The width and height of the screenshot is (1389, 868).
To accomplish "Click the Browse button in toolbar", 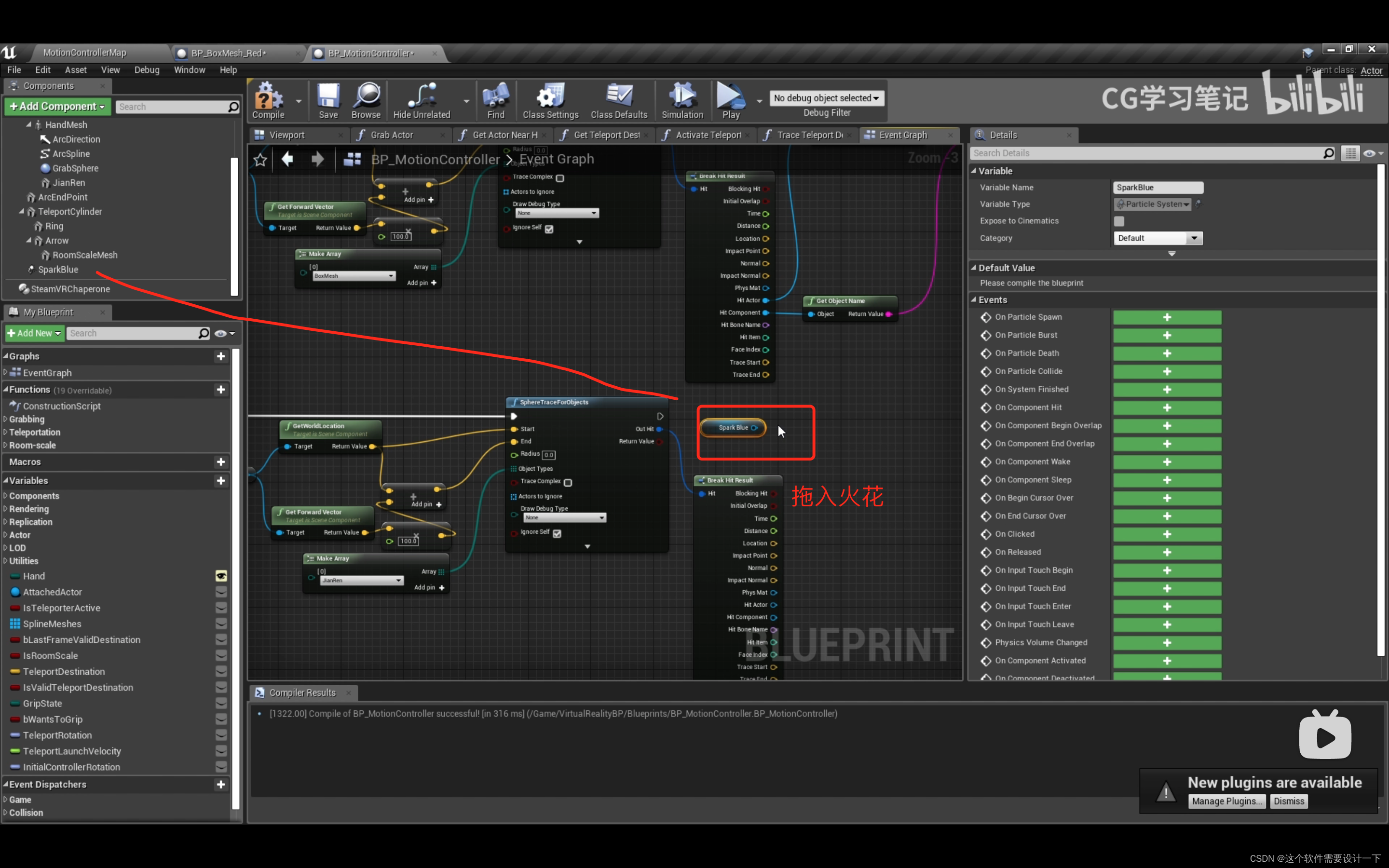I will tap(366, 102).
